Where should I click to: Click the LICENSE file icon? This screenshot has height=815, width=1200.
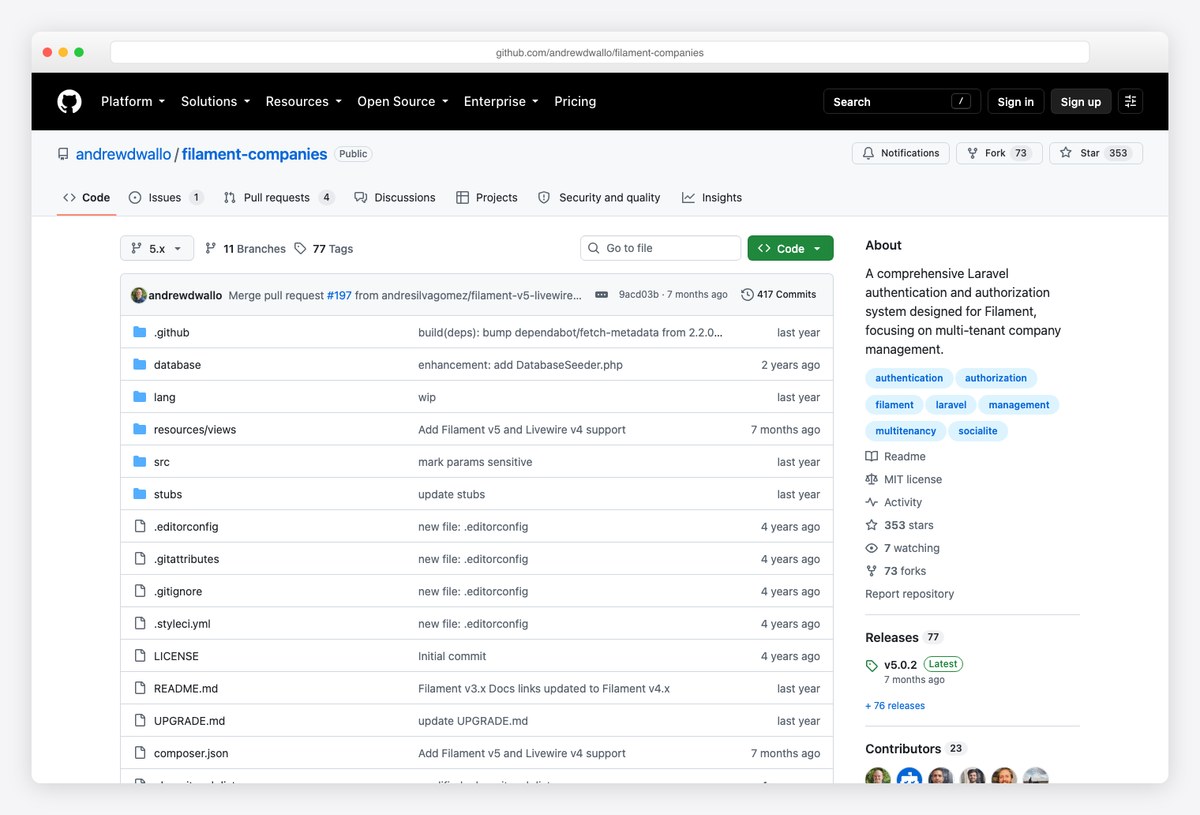(140, 656)
